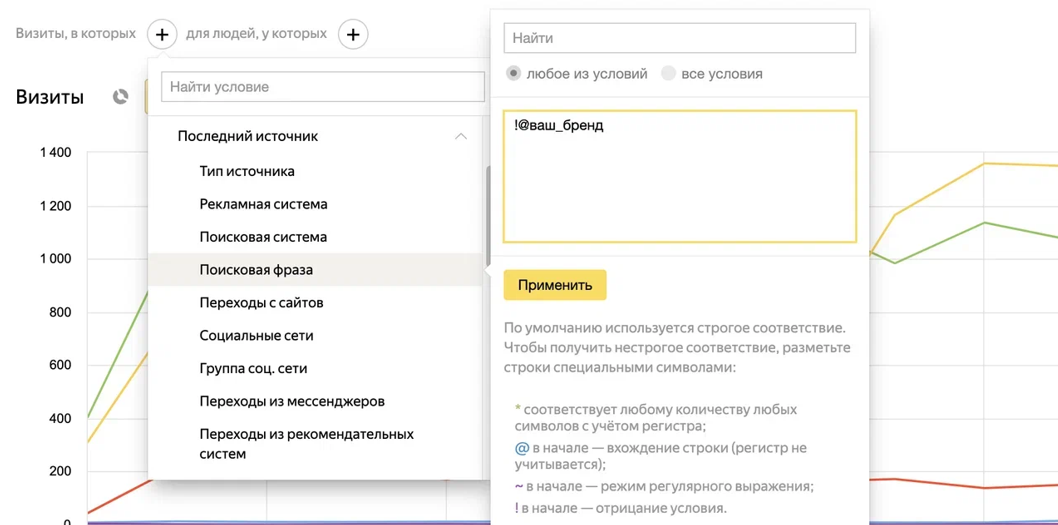Click the text area containing "!@ваш_бренд"
The width and height of the screenshot is (1058, 525).
(x=679, y=176)
